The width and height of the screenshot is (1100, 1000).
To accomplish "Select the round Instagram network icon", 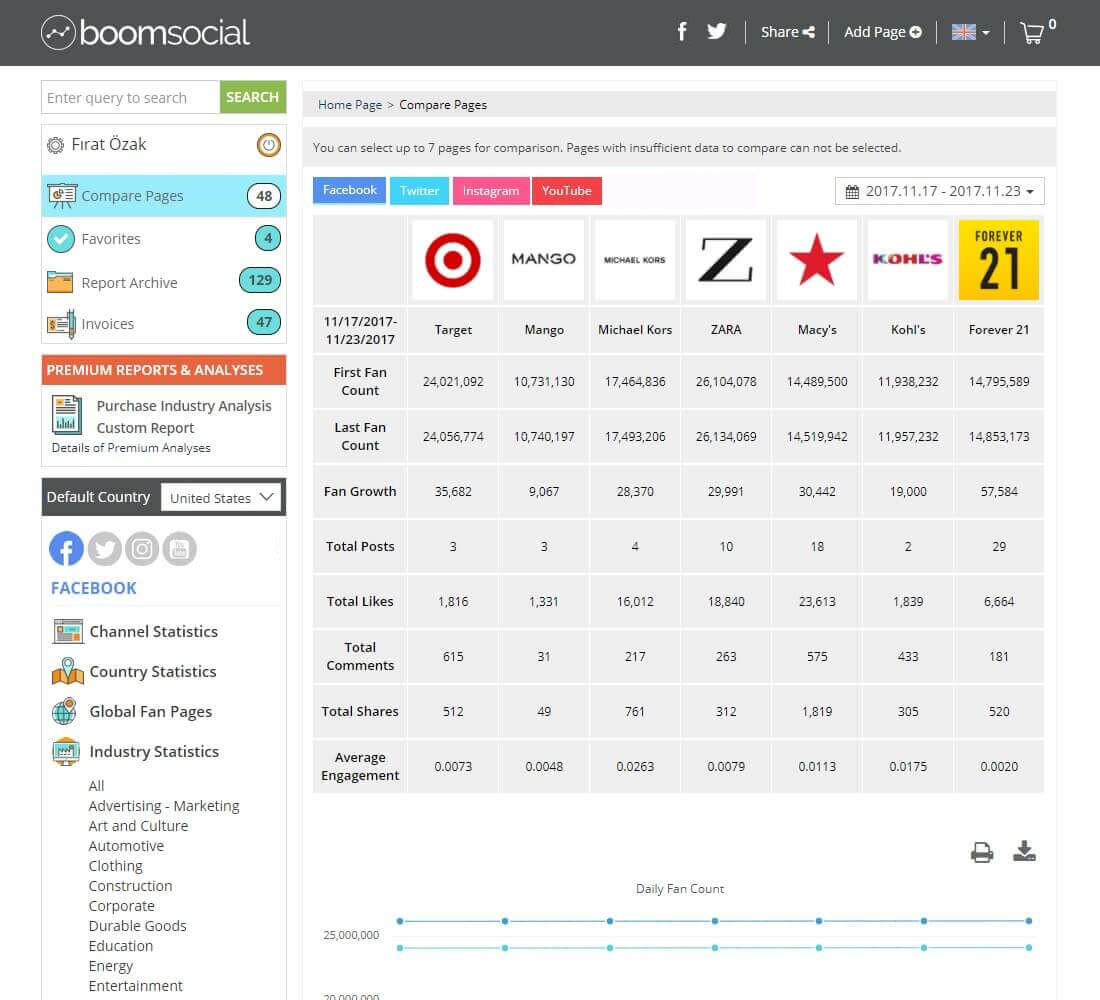I will click(142, 549).
